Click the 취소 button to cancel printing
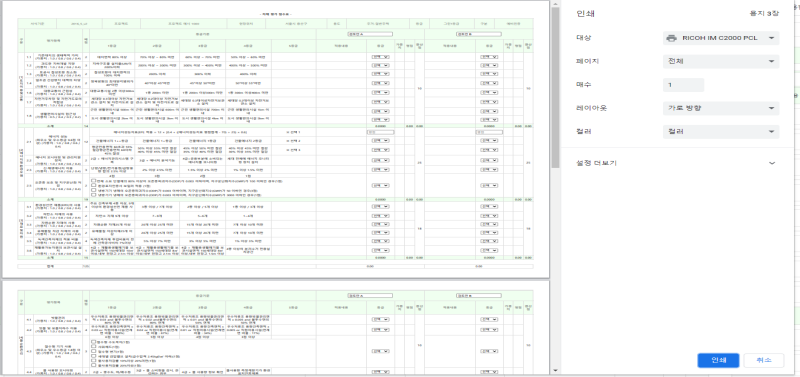Image resolution: width=800 pixels, height=377 pixels. click(763, 360)
